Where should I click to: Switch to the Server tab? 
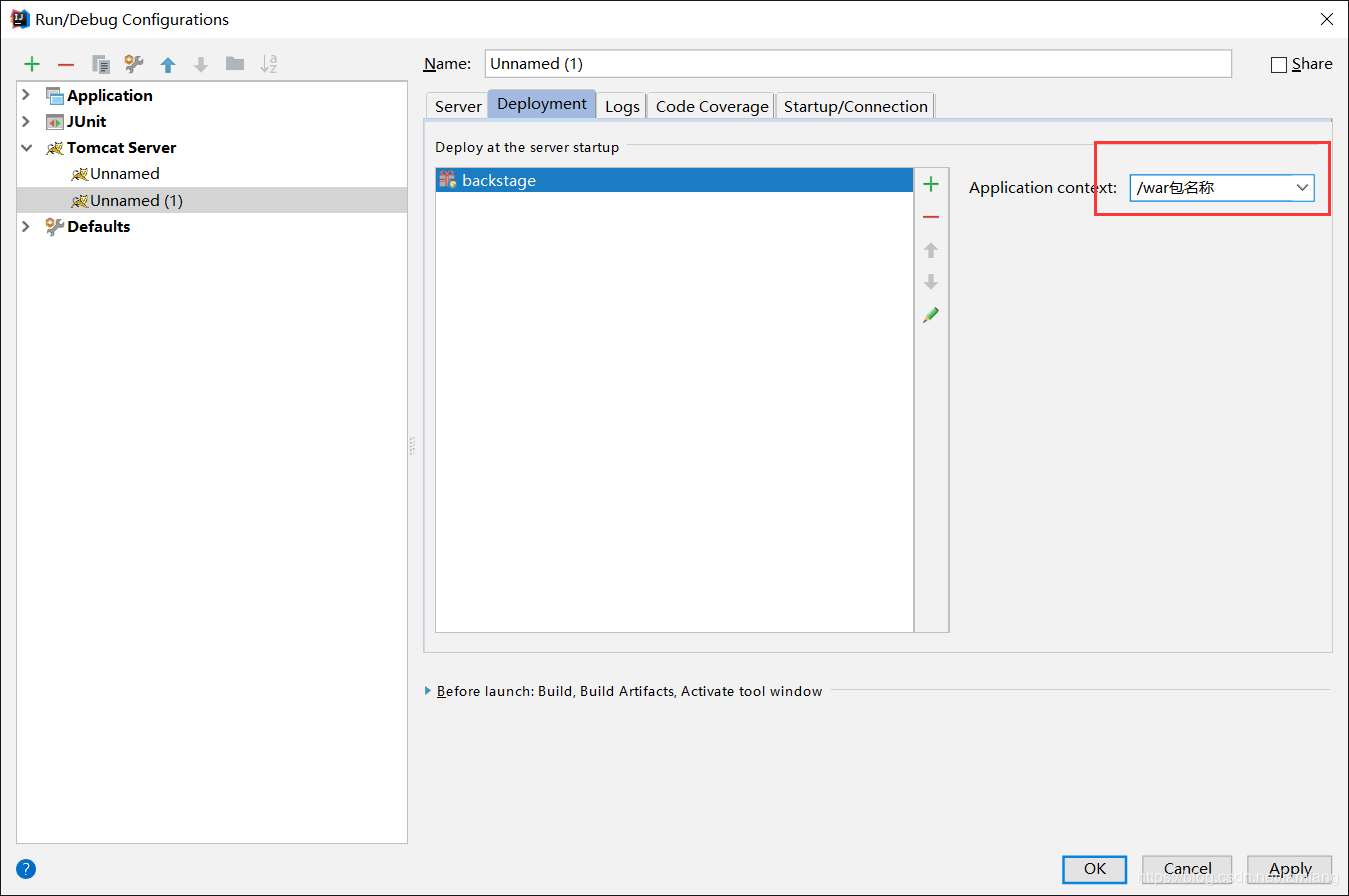pos(458,106)
